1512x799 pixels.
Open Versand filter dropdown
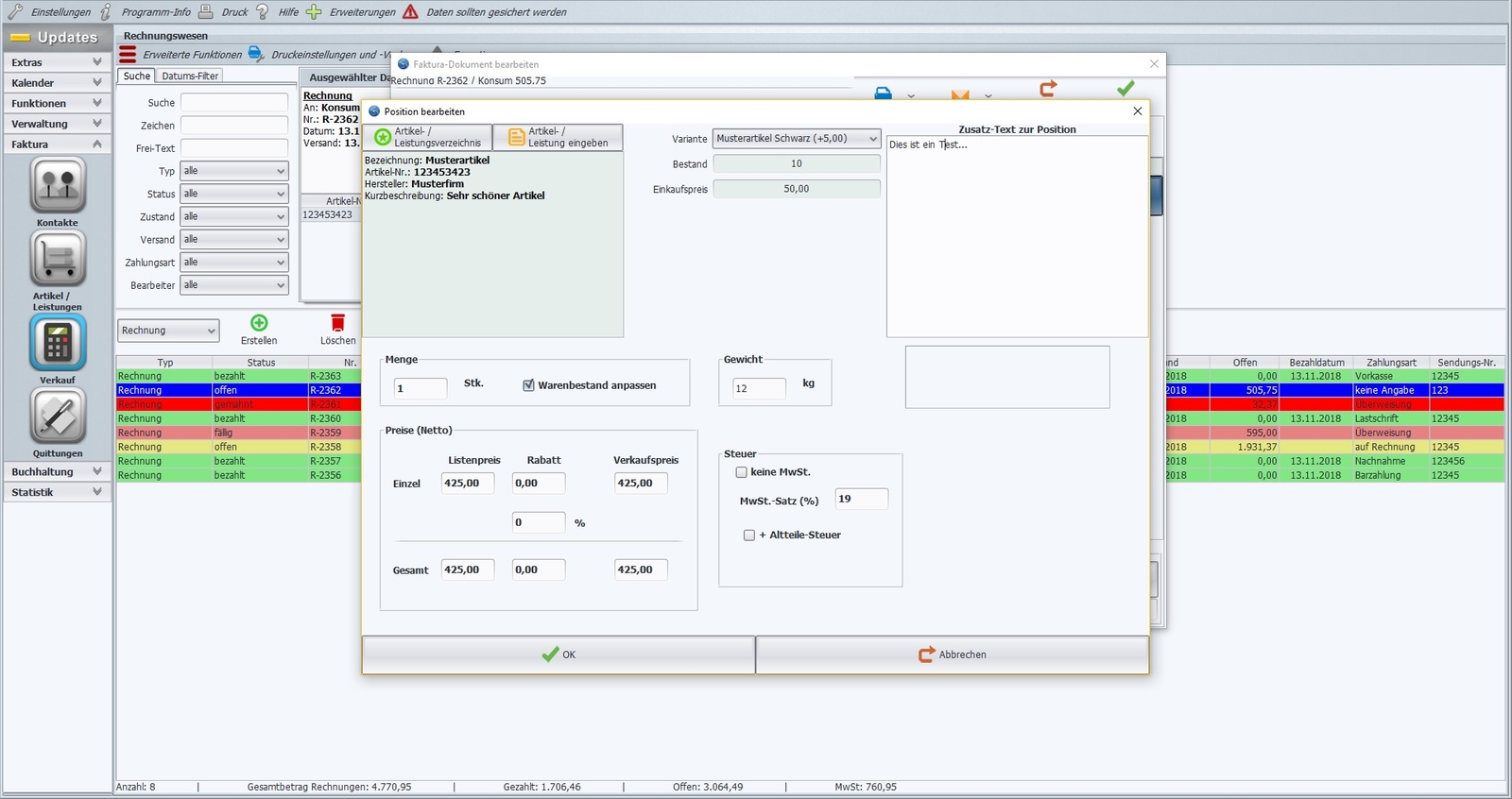tap(234, 240)
